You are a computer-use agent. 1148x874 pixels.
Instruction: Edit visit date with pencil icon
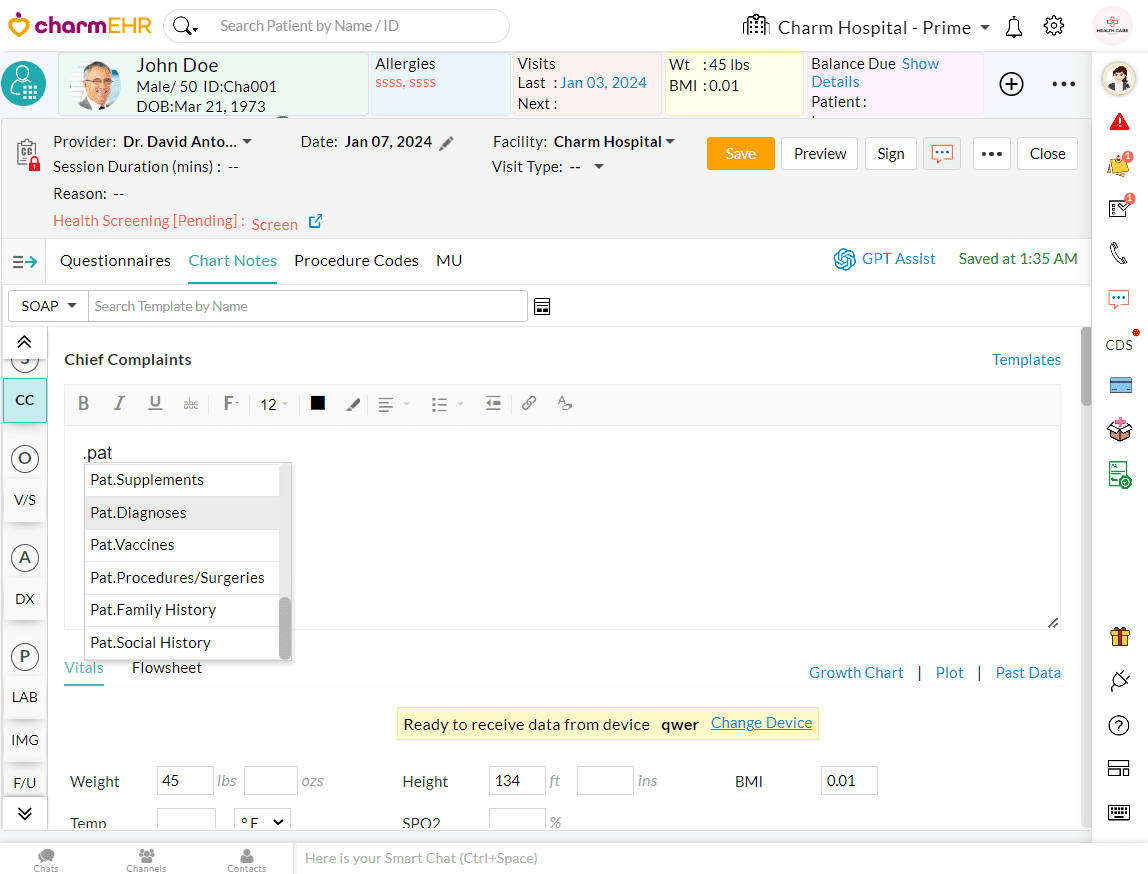447,143
